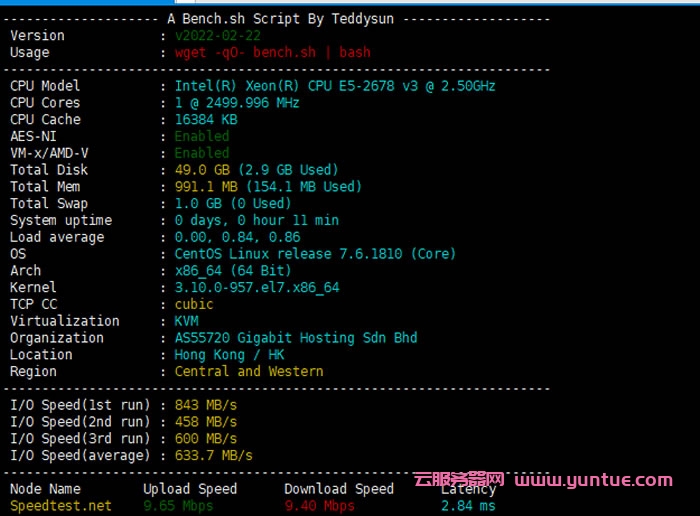
Task: Click the green Enabled status beside AES-NI
Action: [202, 136]
